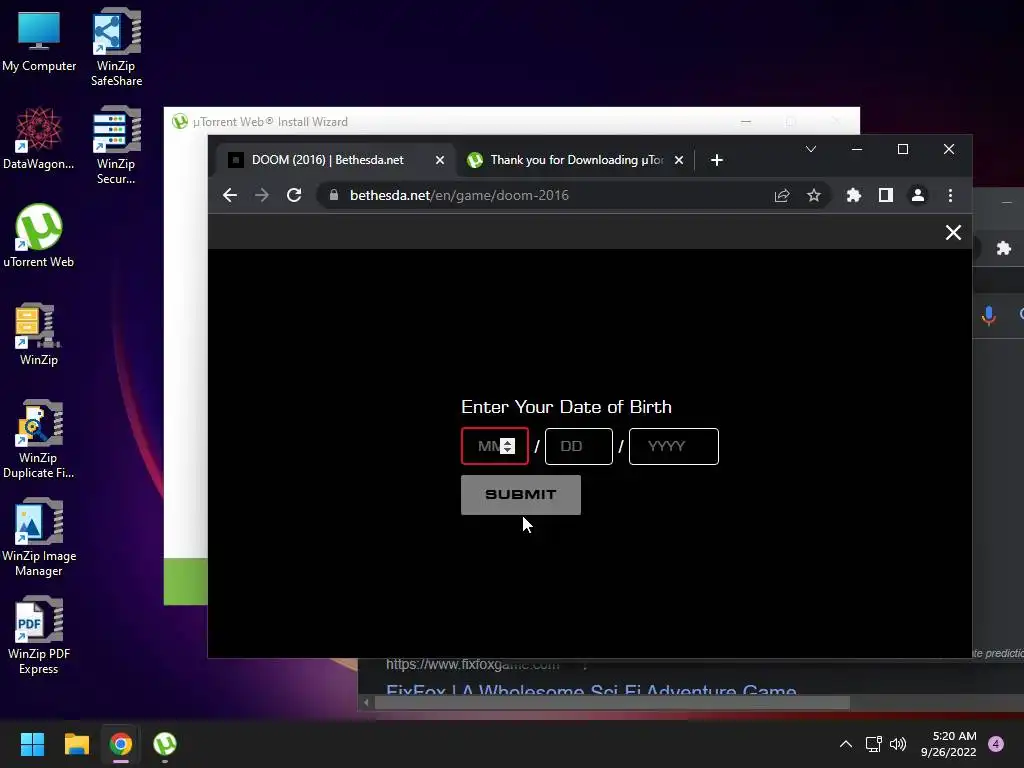
Task: Open WinZip Secure desktop shortcut
Action: 116,145
